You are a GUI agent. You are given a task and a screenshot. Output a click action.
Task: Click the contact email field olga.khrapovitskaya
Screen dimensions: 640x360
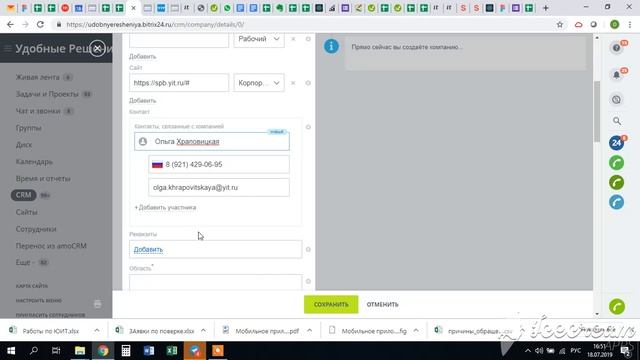coord(219,187)
